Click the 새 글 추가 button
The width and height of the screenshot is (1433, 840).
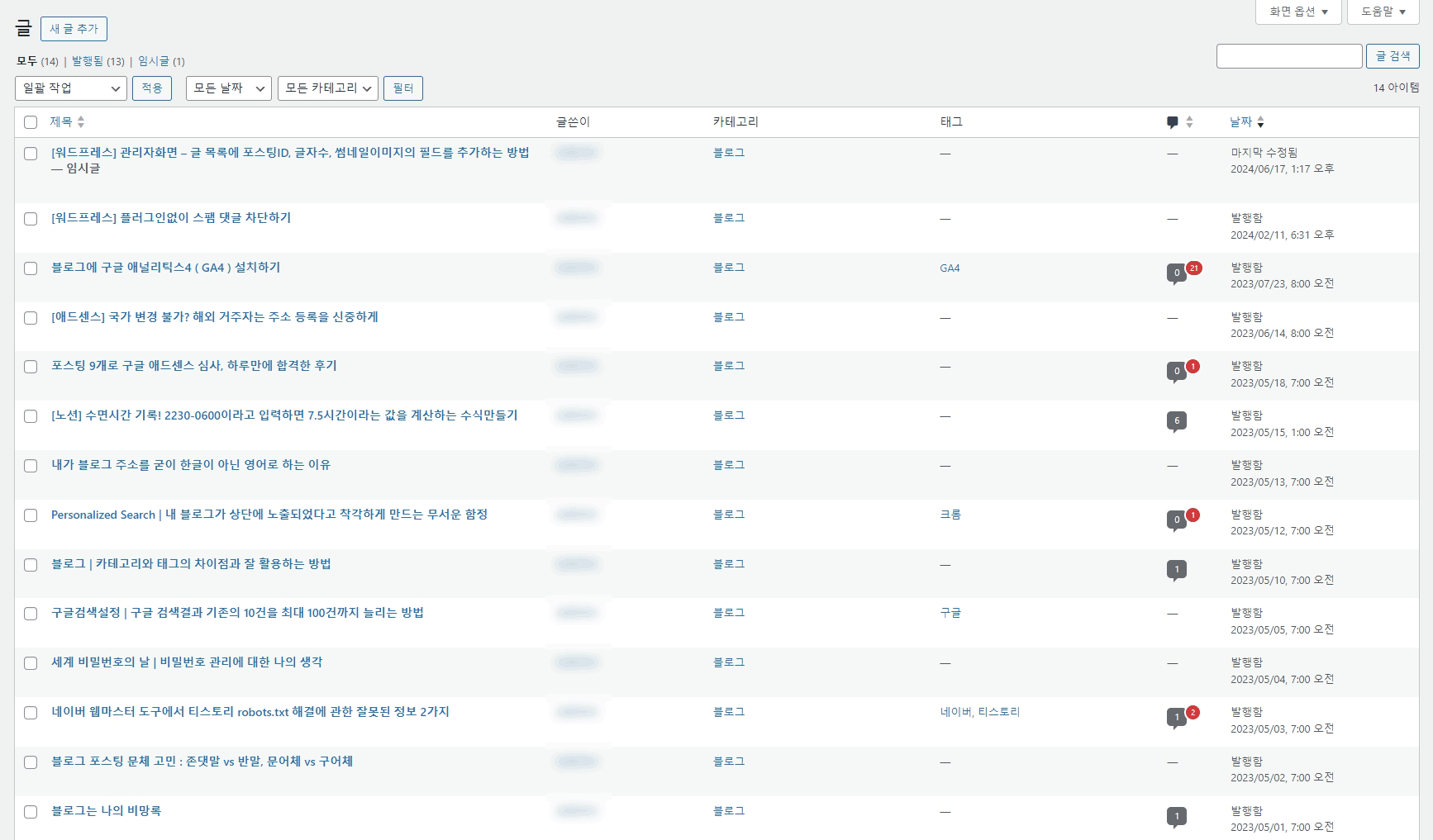pos(74,29)
